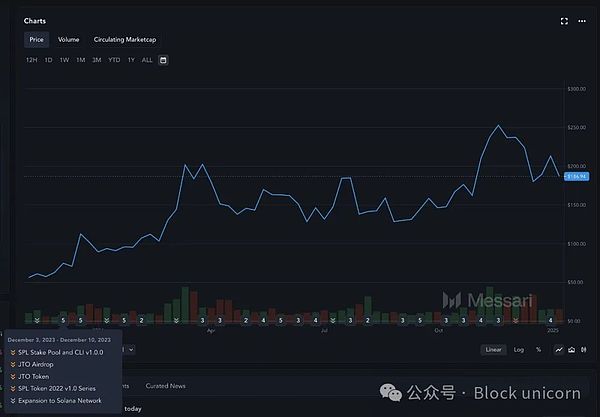600x417 pixels.
Task: Open the calendar date range picker
Action: coord(163,60)
